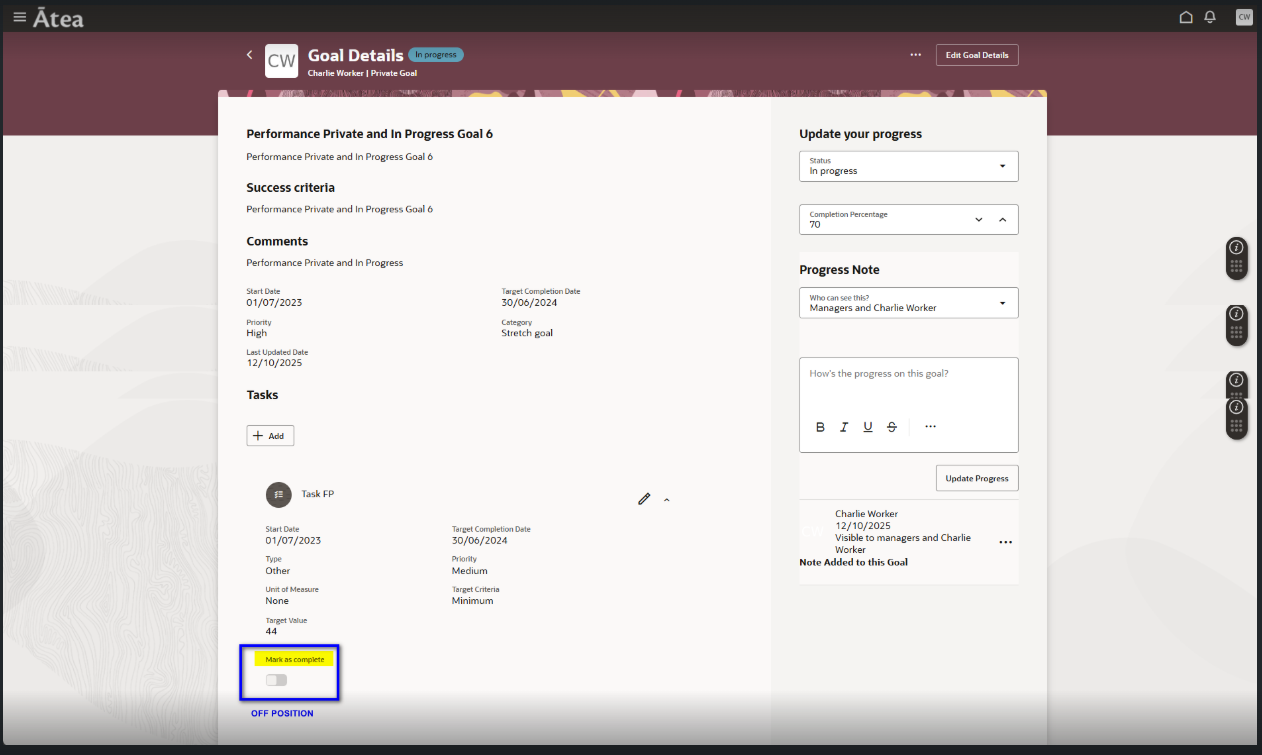Screen dimensions: 1262x755
Task: Open the notifications bell
Action: pos(1210,17)
